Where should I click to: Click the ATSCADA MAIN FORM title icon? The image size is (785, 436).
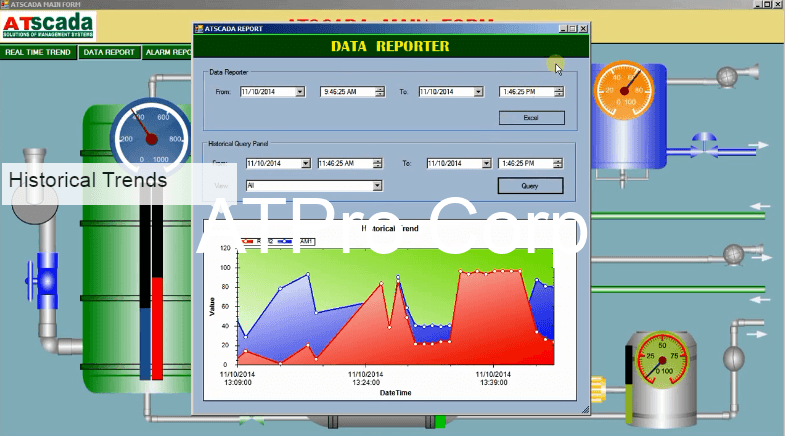tap(5, 4)
